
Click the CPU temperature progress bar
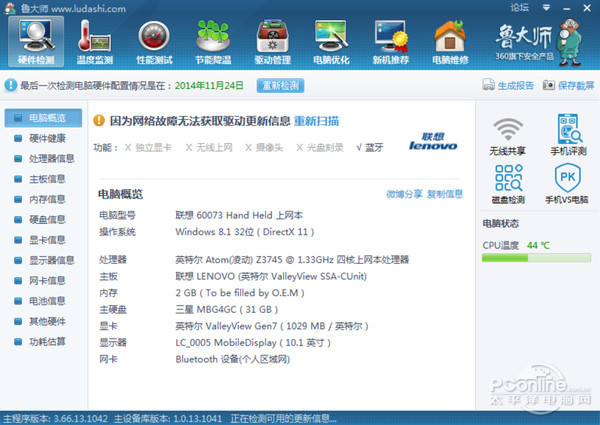pos(536,258)
